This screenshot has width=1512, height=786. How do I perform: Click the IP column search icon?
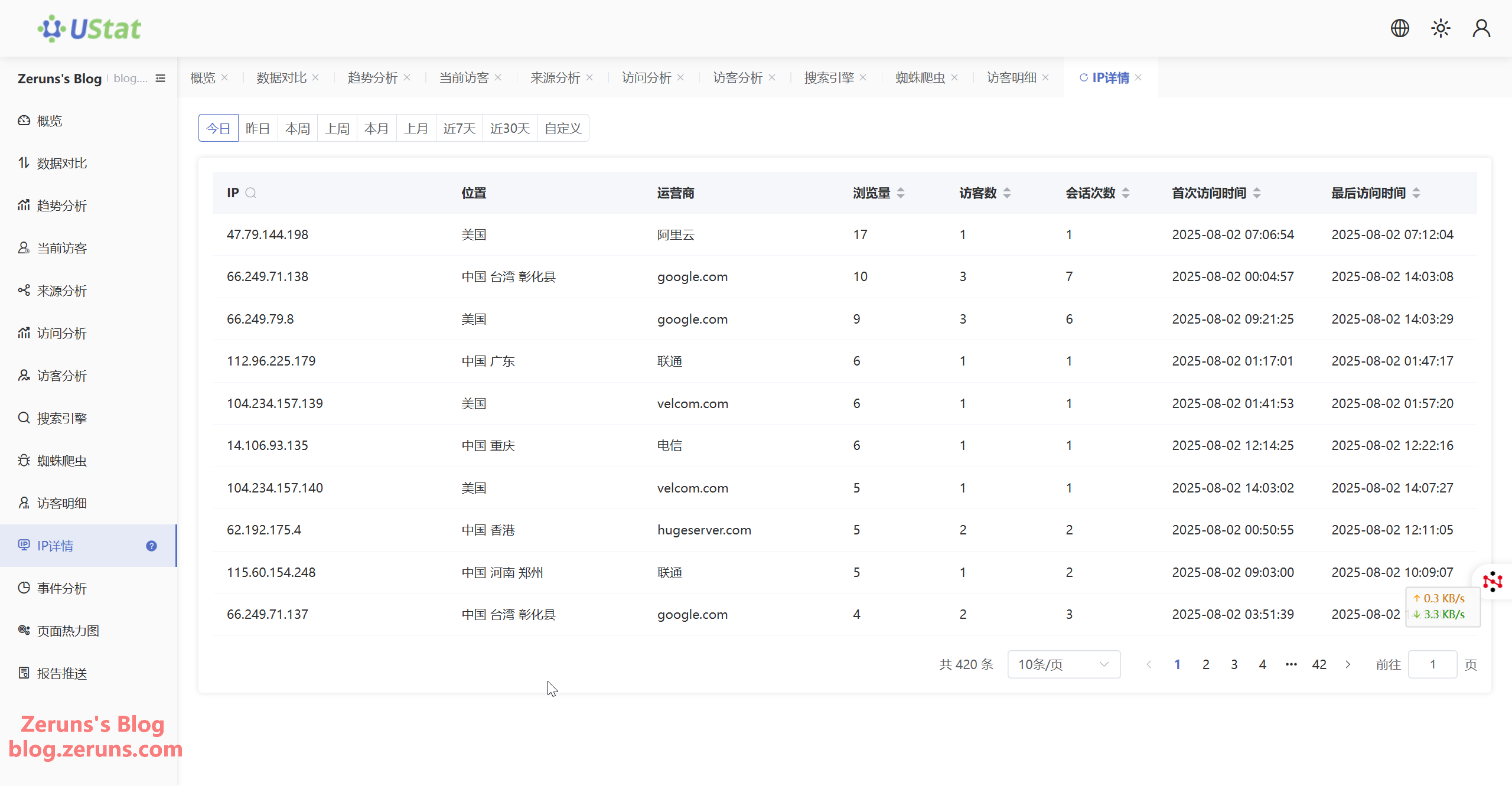click(x=250, y=193)
